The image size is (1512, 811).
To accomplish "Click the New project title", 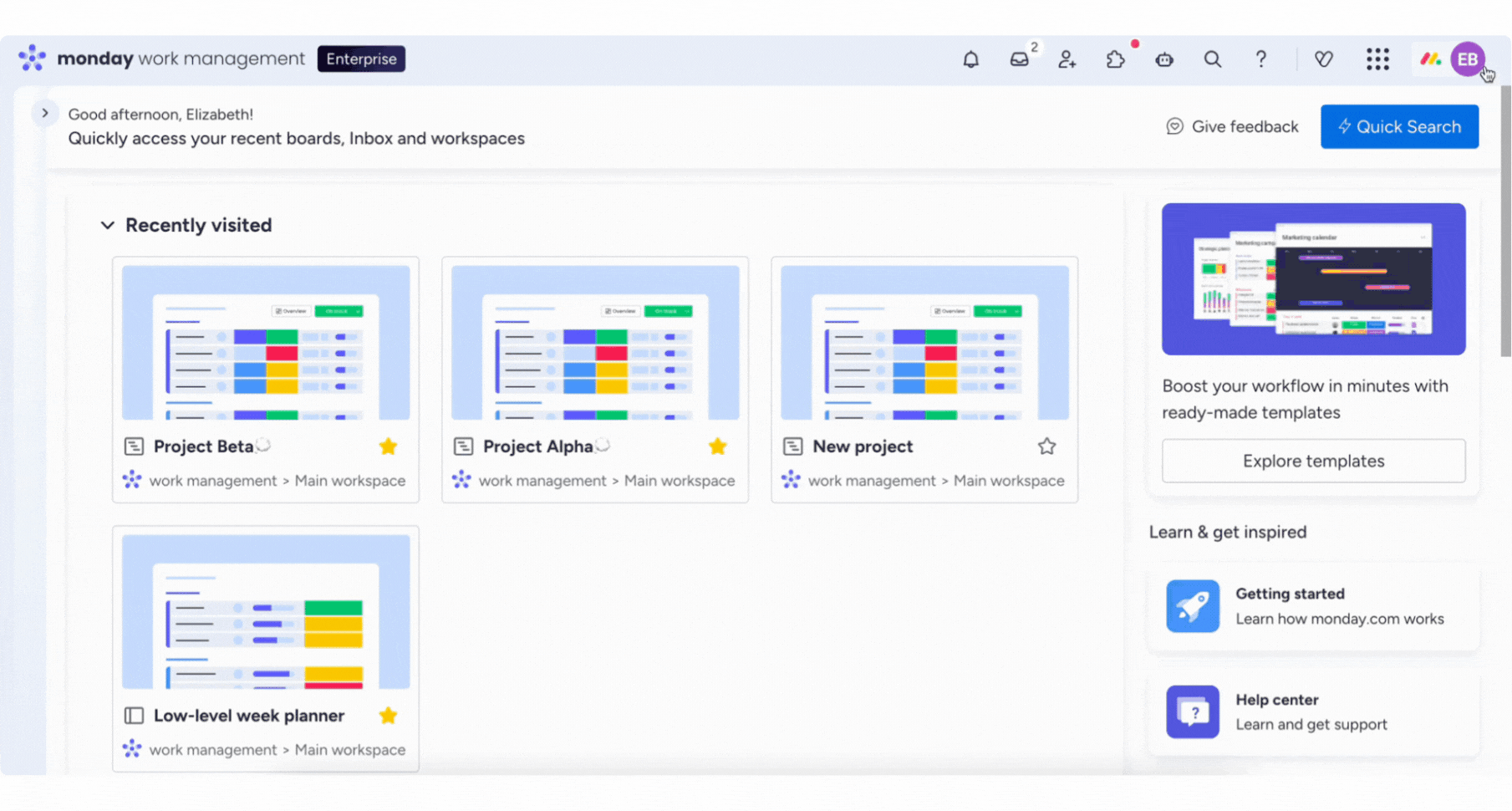I will click(863, 446).
